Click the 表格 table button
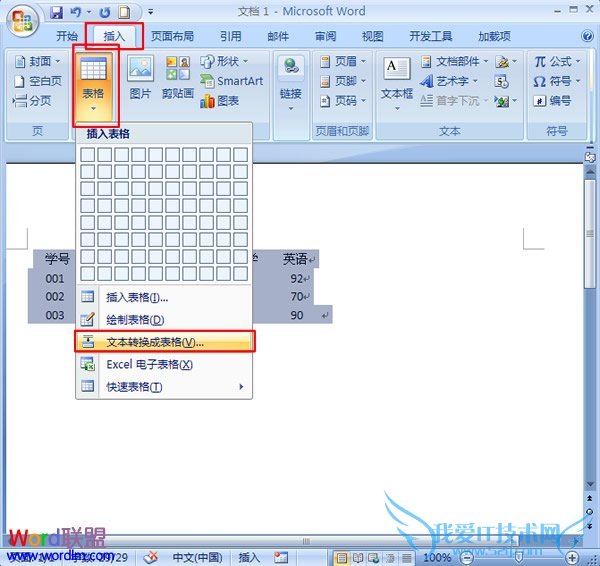Screen dimensions: 600x566 click(x=93, y=85)
